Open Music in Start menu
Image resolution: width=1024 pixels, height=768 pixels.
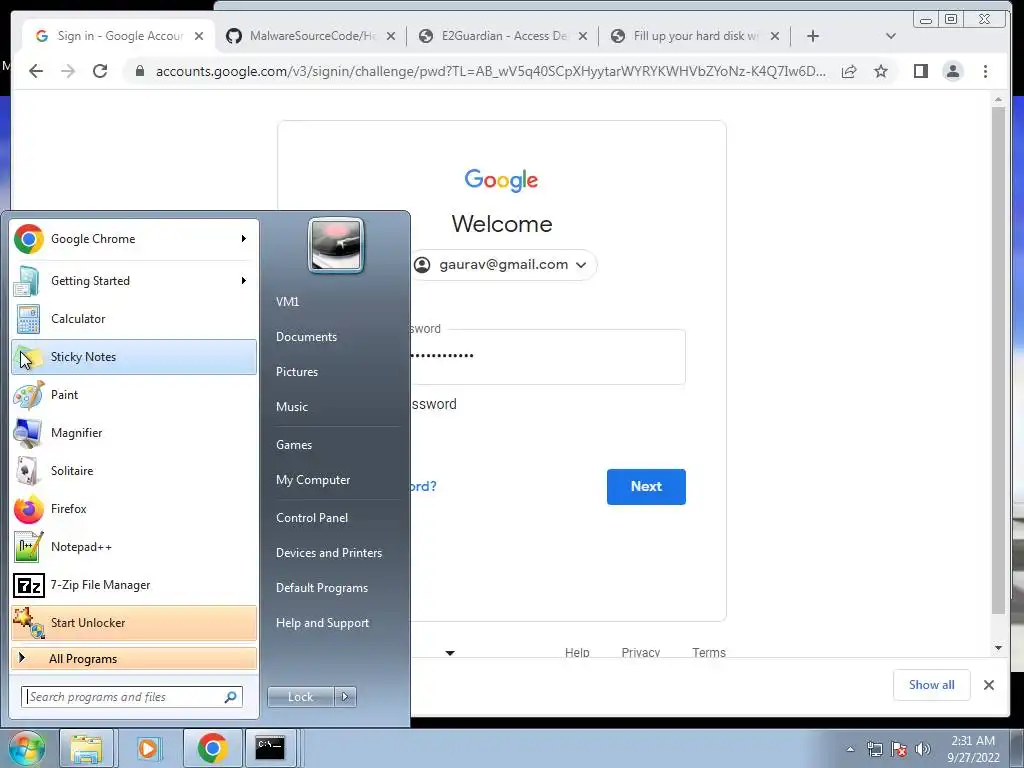click(x=291, y=407)
